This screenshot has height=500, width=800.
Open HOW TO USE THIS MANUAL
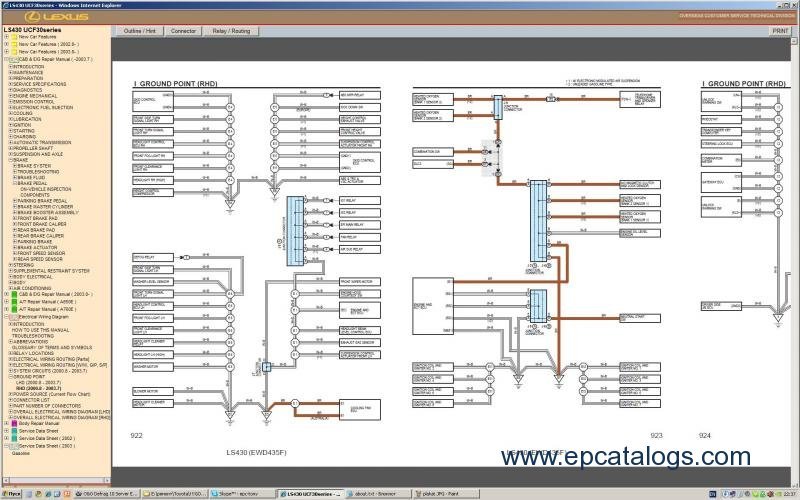pyautogui.click(x=40, y=331)
